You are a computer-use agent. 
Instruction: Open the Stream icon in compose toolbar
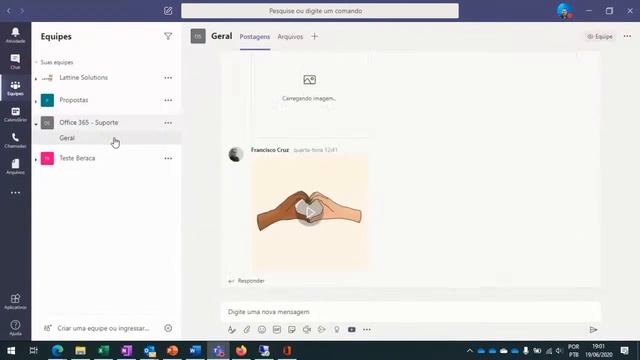tap(322, 329)
